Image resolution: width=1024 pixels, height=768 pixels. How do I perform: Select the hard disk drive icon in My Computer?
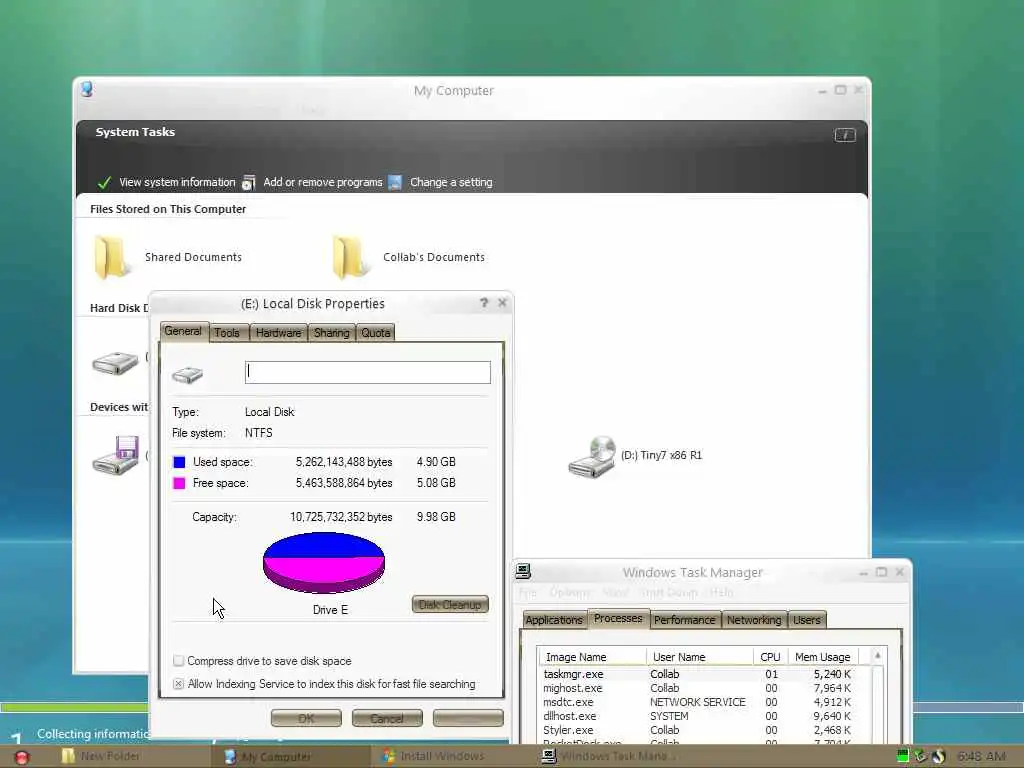pos(115,363)
